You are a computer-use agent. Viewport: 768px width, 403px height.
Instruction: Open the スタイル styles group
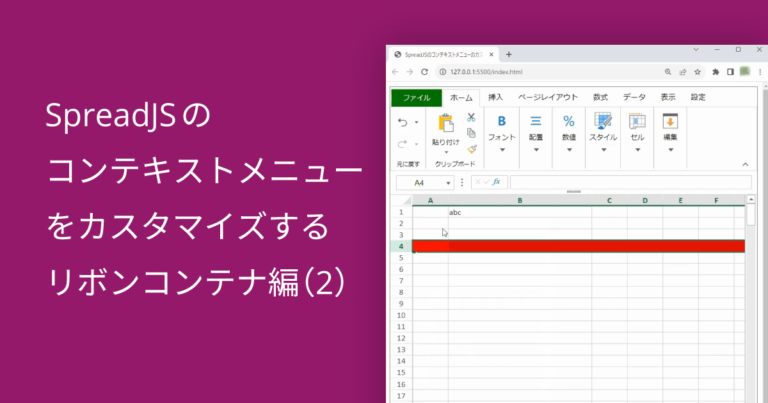click(x=603, y=134)
